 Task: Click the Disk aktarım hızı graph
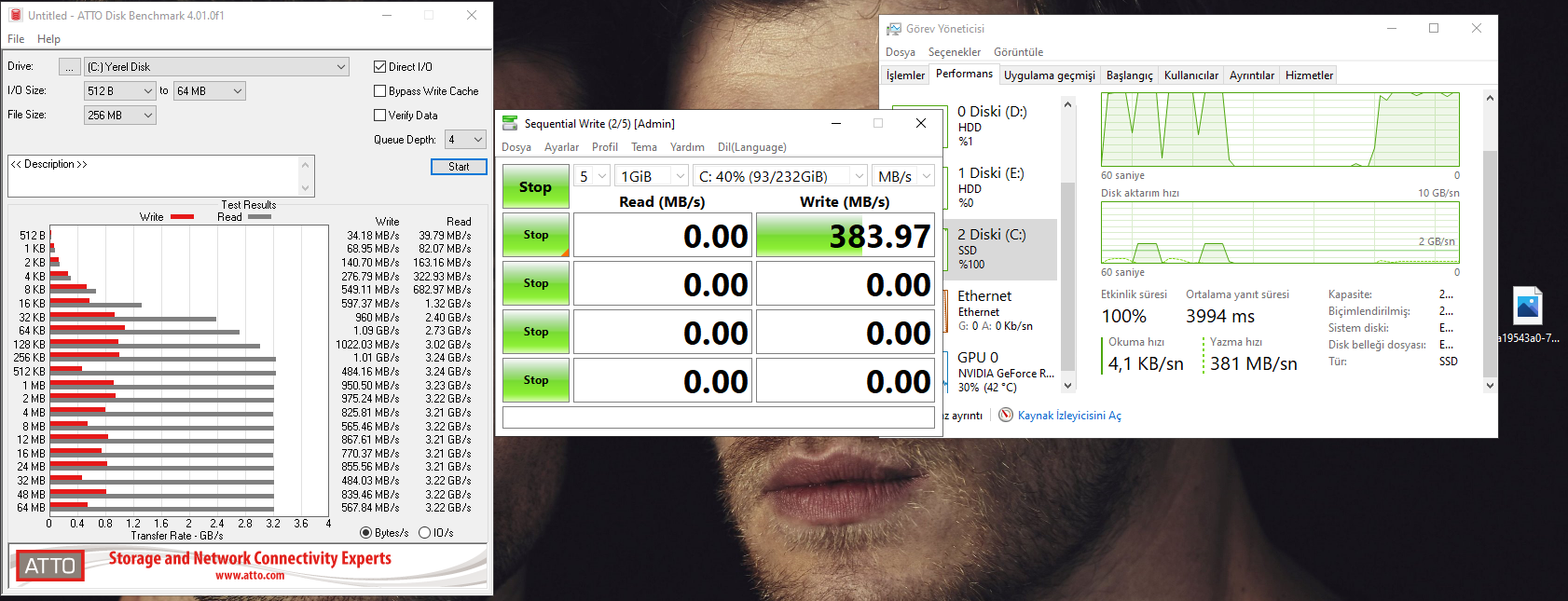click(1280, 232)
